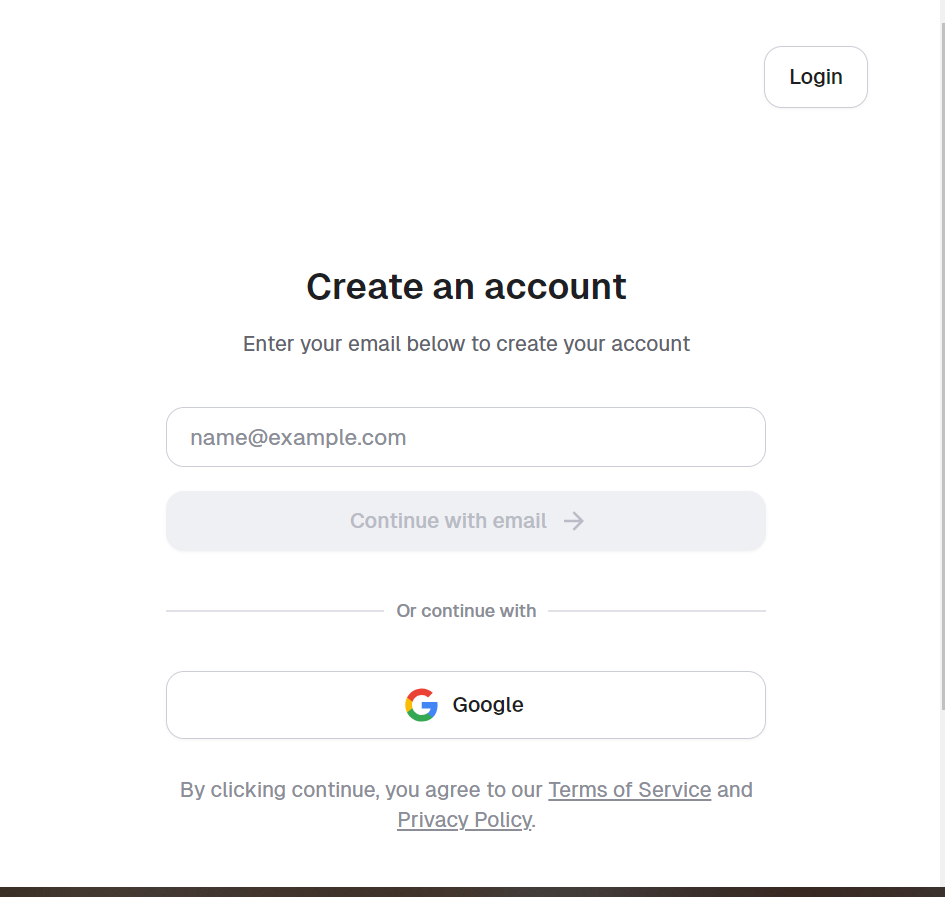Screen dimensions: 945x897
Task: Open the Terms of Service link
Action: coord(630,790)
